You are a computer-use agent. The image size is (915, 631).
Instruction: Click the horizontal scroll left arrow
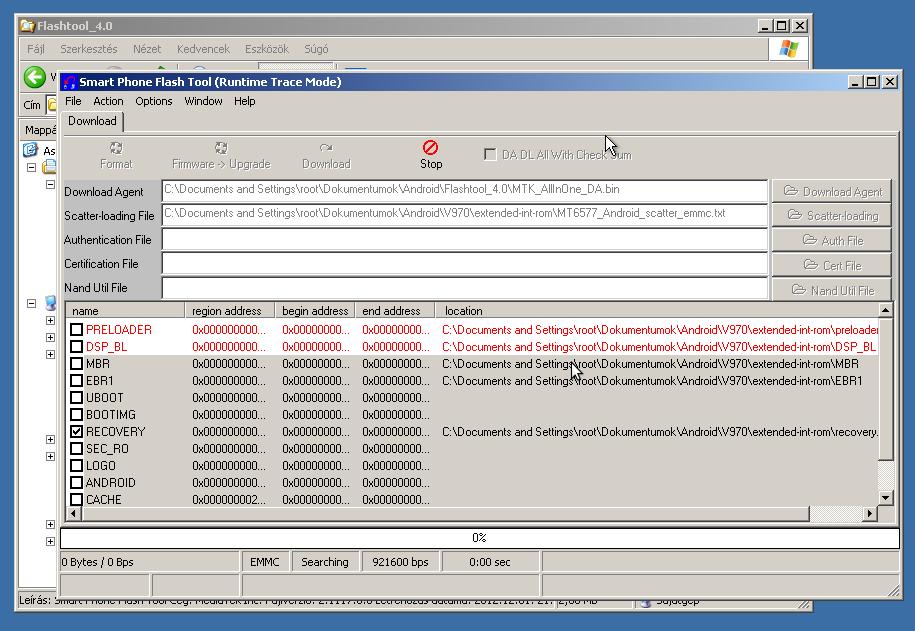(73, 514)
